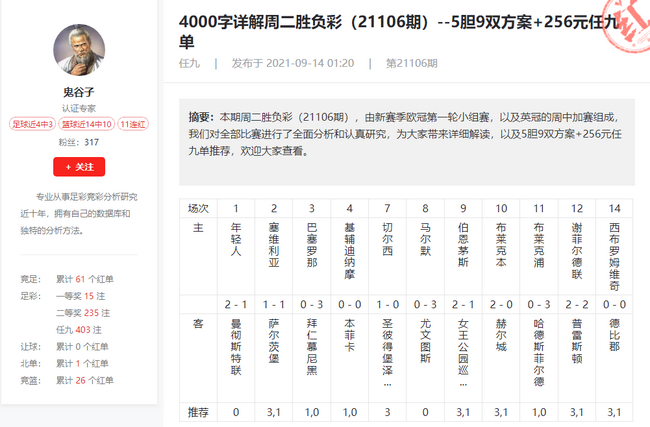Click the author bio text 专业从事足彩竞彩分析研究
This screenshot has width=650, height=427.
(79, 214)
